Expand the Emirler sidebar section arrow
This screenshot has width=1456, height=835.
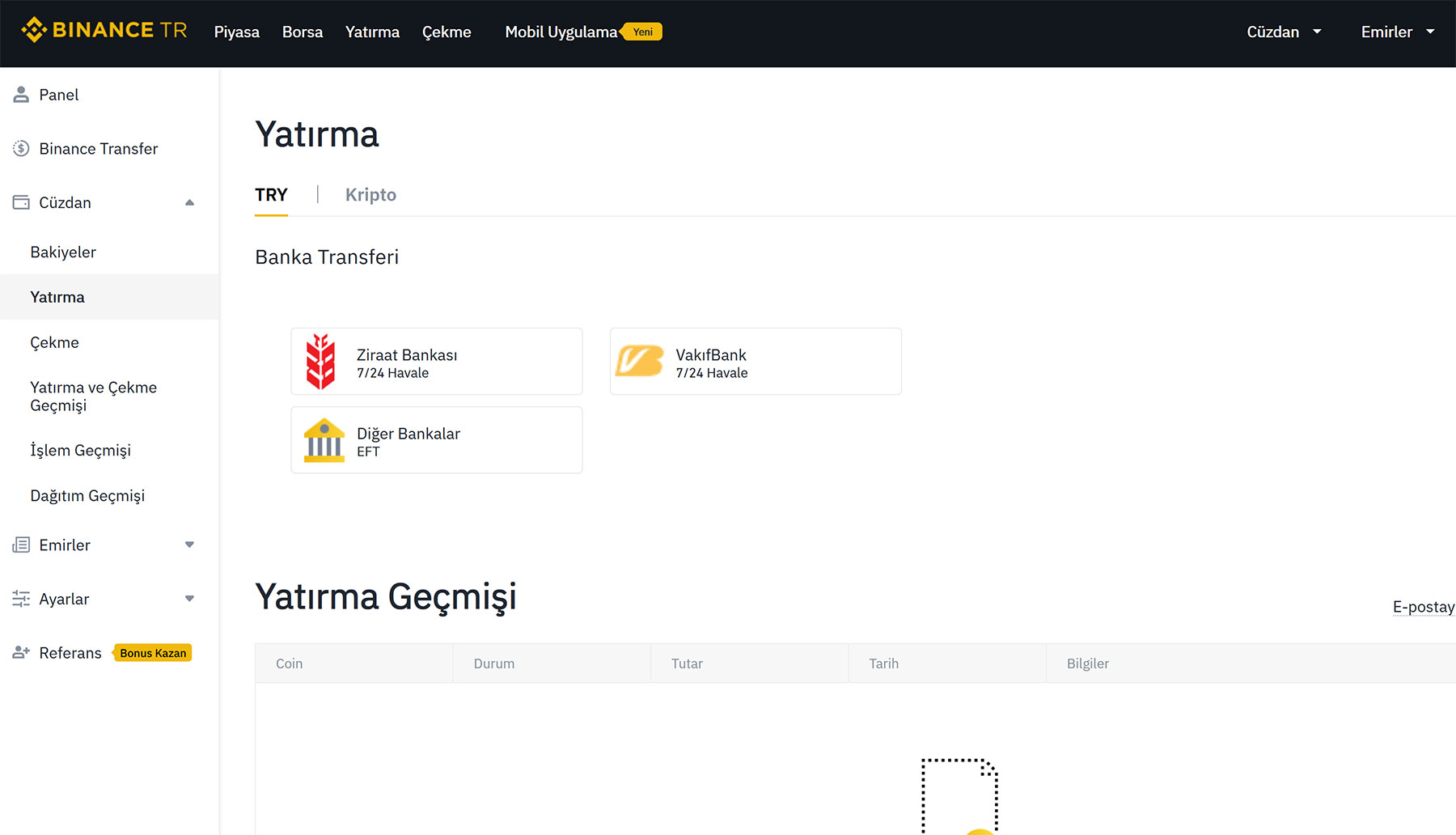pyautogui.click(x=189, y=545)
